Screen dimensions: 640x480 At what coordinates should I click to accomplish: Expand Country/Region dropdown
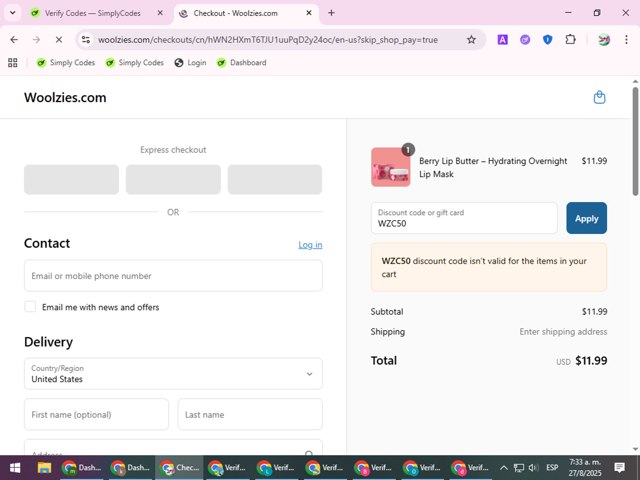pos(173,373)
